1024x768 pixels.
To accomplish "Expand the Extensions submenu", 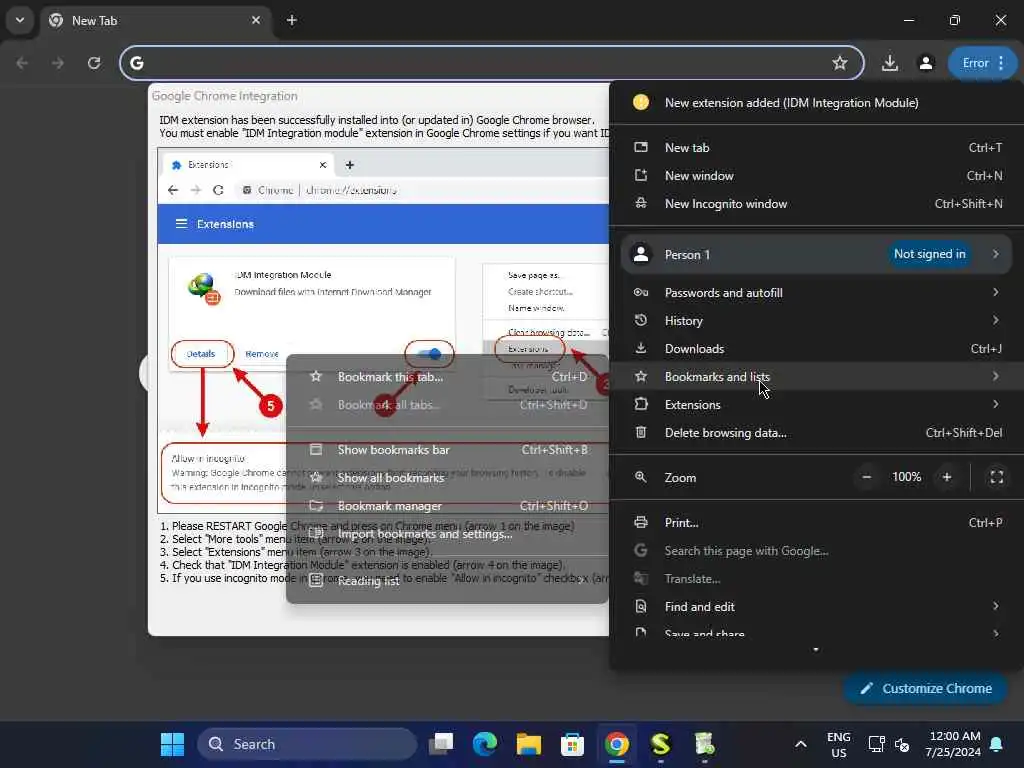I will [816, 405].
